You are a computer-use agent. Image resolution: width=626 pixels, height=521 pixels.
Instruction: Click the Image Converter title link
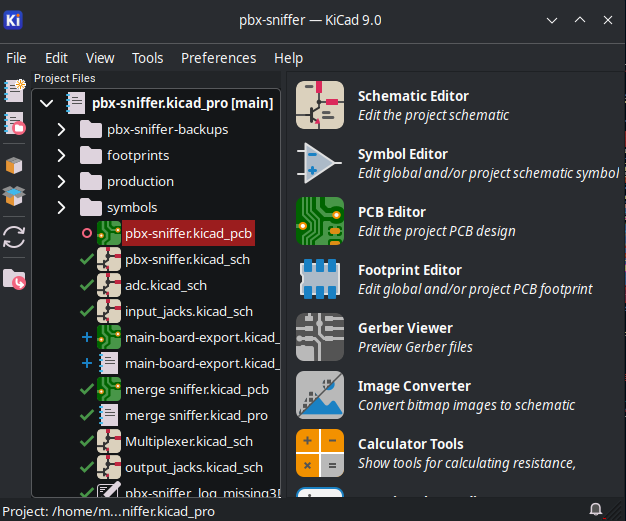click(414, 386)
